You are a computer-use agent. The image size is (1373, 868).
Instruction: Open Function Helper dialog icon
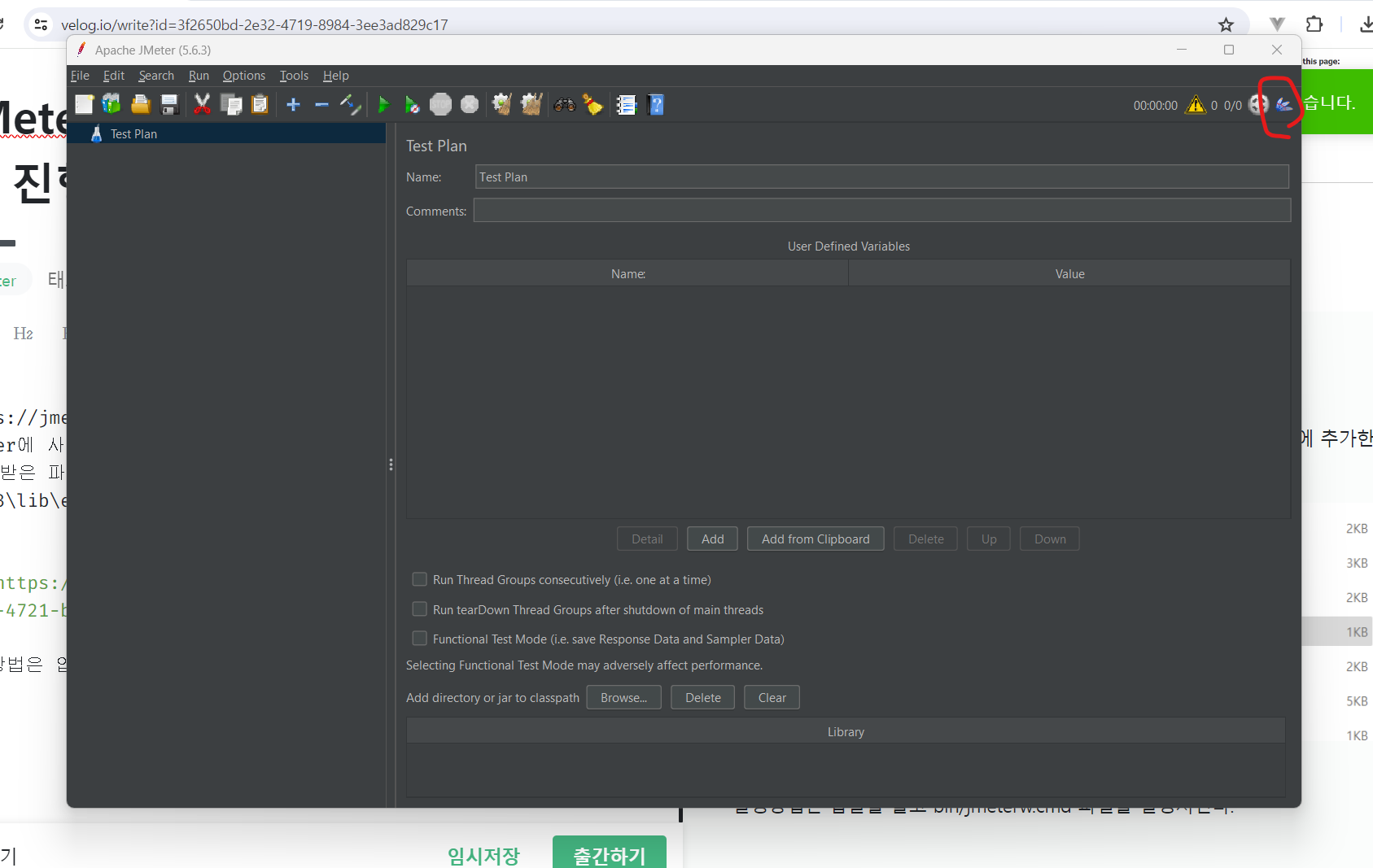coord(626,104)
